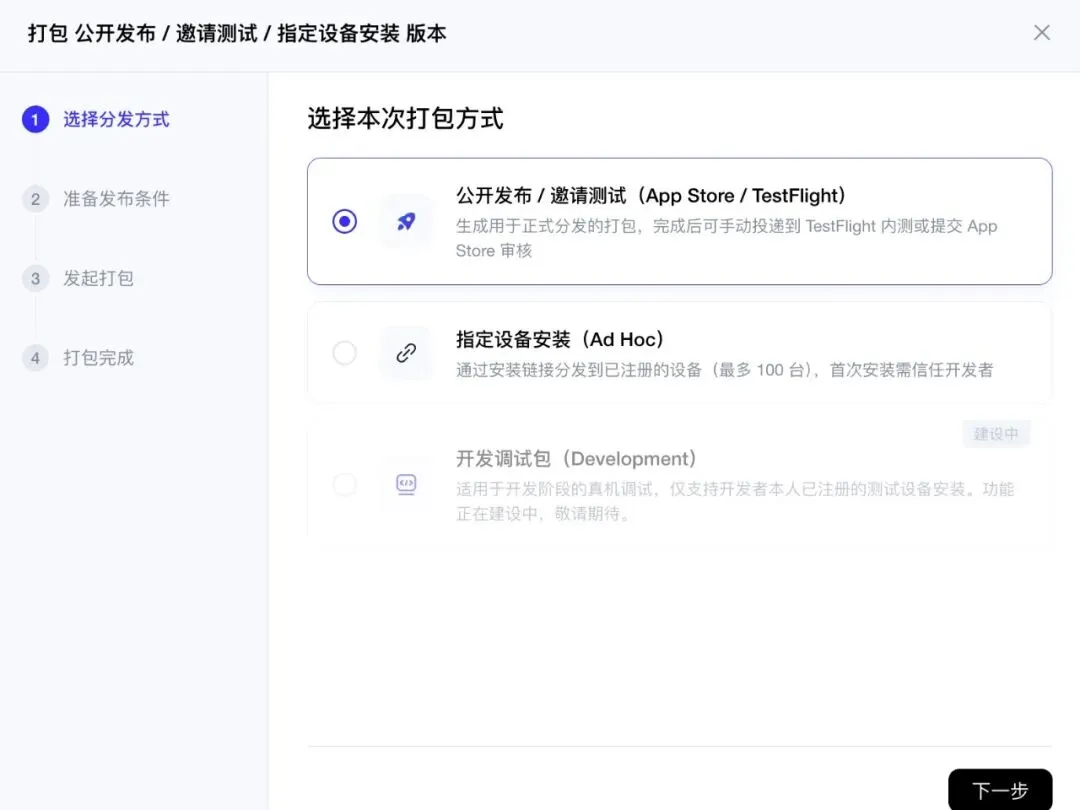Click the code monitor icon for Development

(x=406, y=484)
